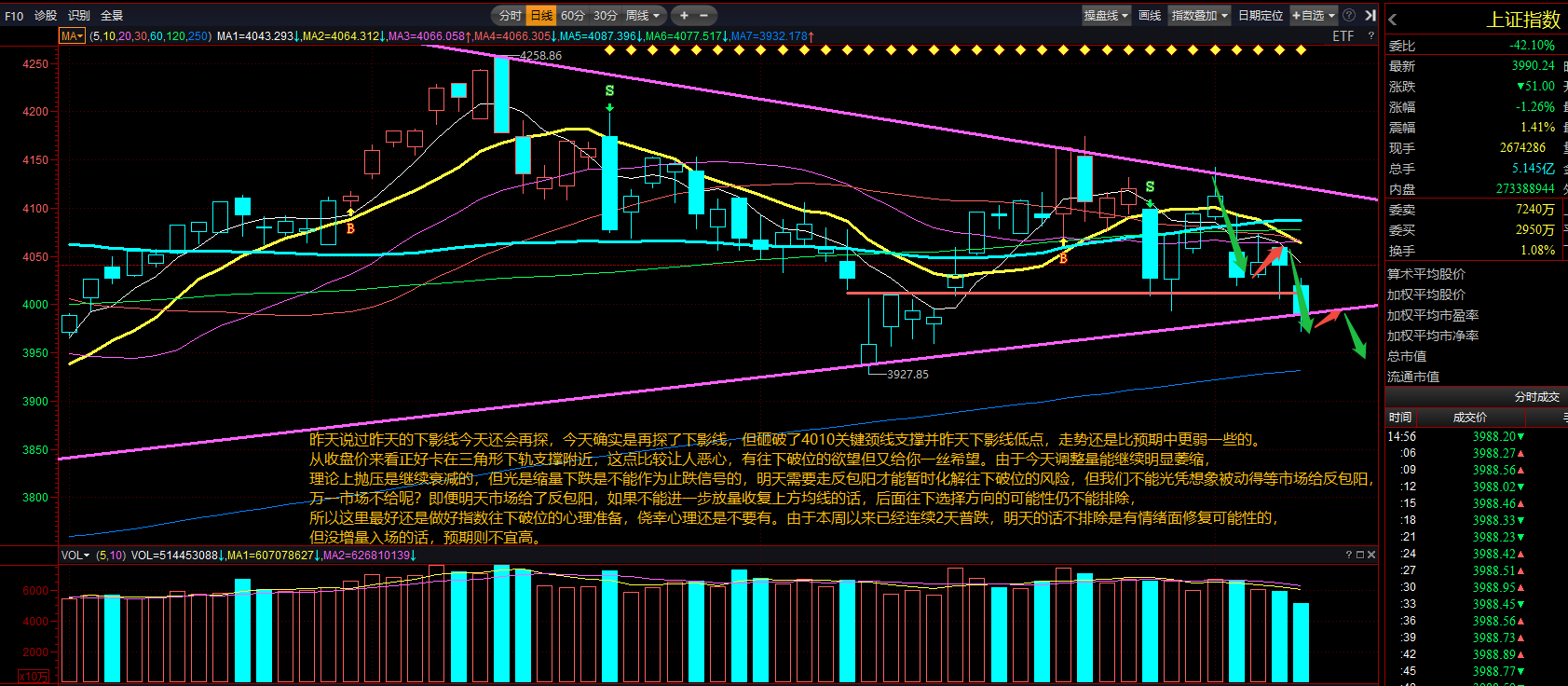This screenshot has width=1568, height=686.
Task: Click the orange B buy marker near 4050
Action: coord(1063,258)
